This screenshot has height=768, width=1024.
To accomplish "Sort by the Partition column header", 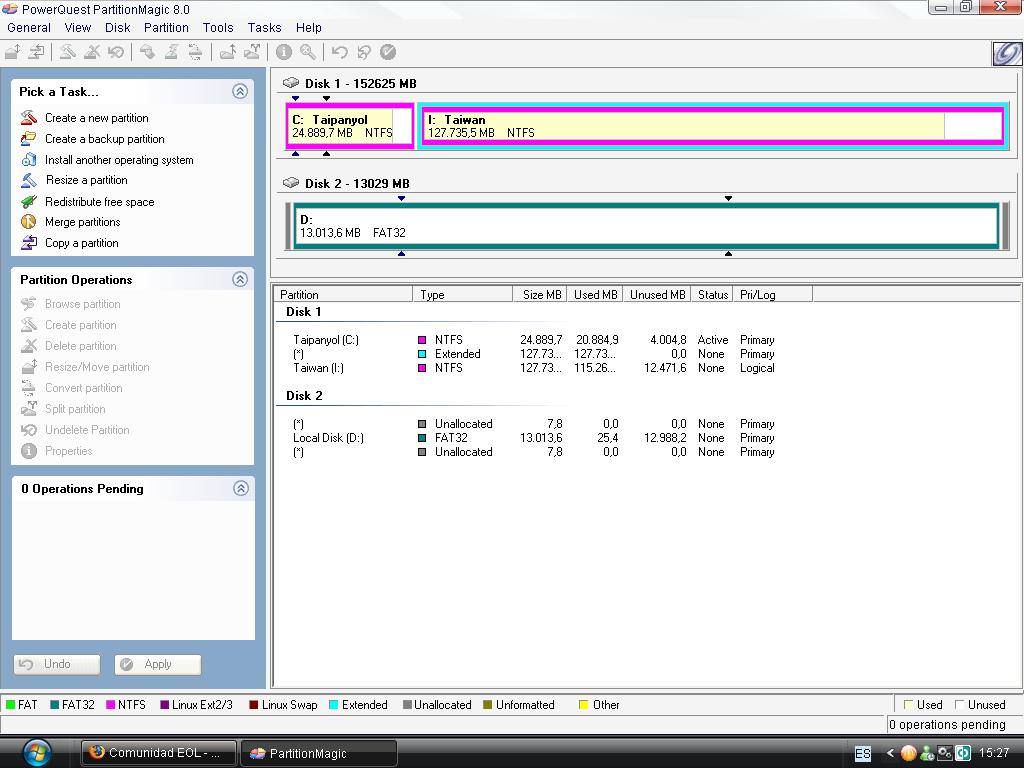I will point(343,295).
